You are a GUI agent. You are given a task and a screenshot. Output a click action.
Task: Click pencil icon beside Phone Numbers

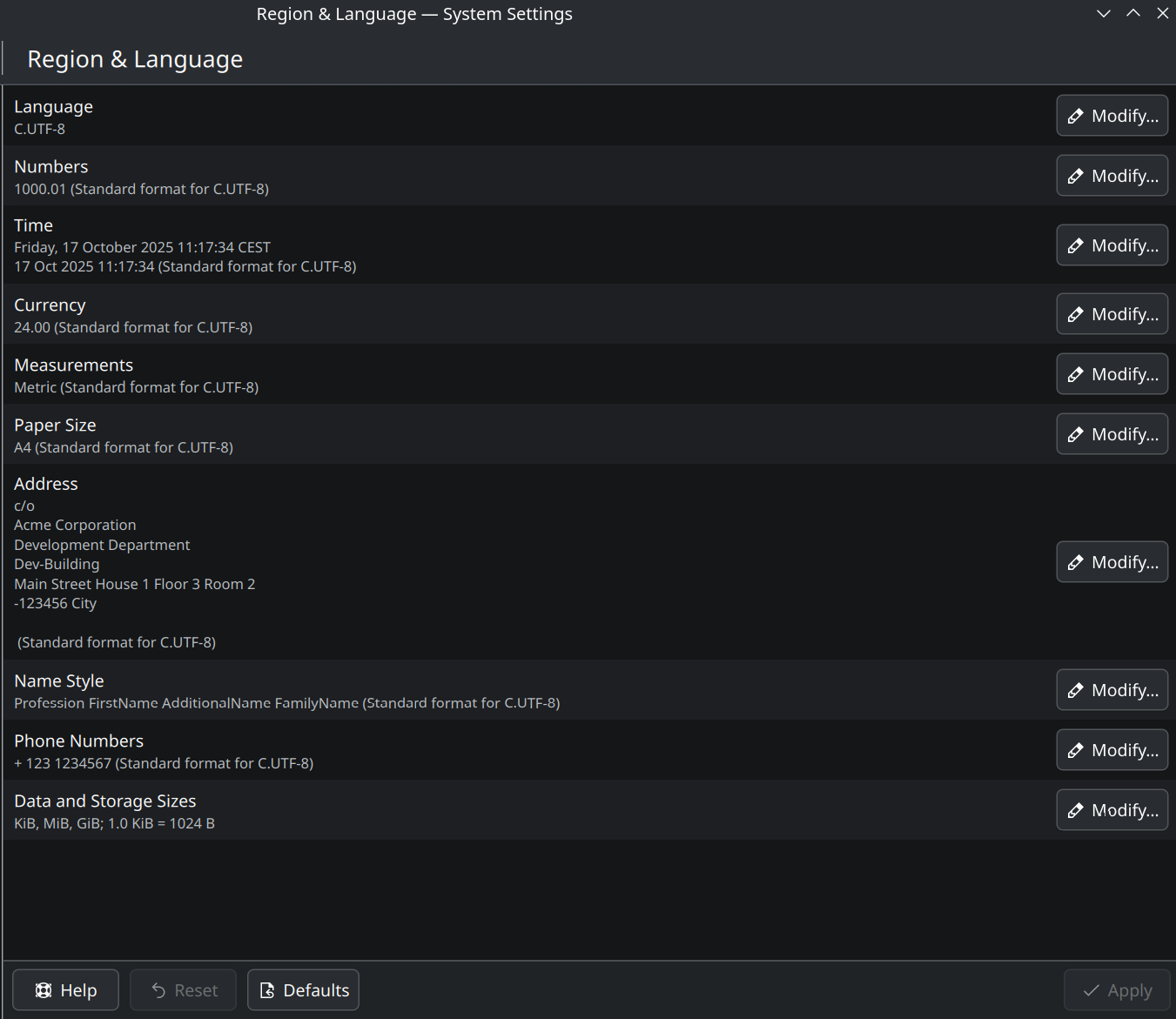click(x=1076, y=750)
